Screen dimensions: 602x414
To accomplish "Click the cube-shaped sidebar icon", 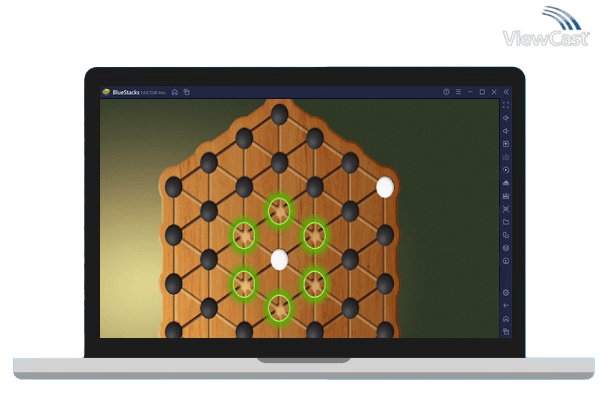I will (x=506, y=248).
